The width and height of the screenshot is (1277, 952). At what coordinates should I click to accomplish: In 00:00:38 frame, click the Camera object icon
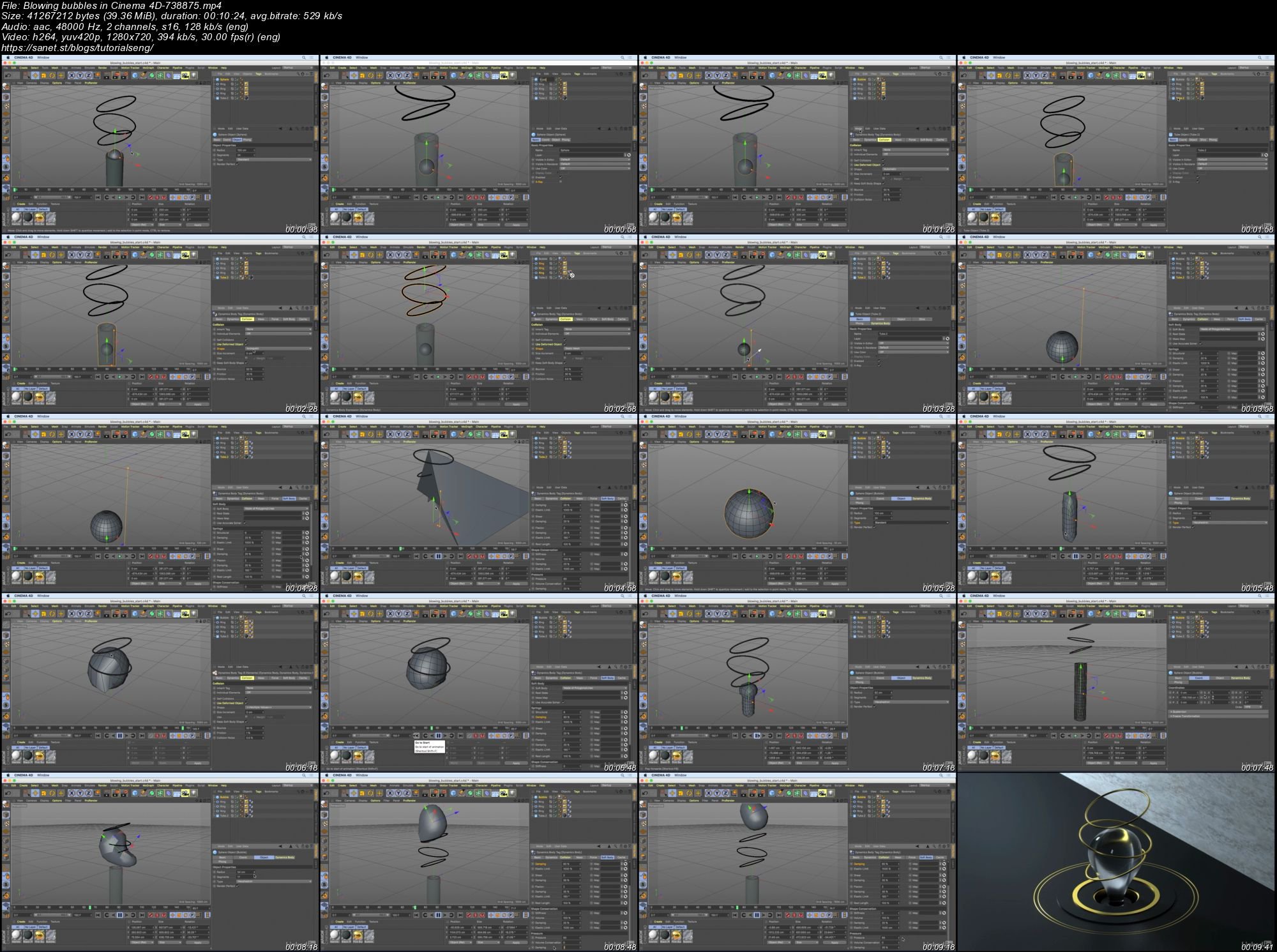185,75
